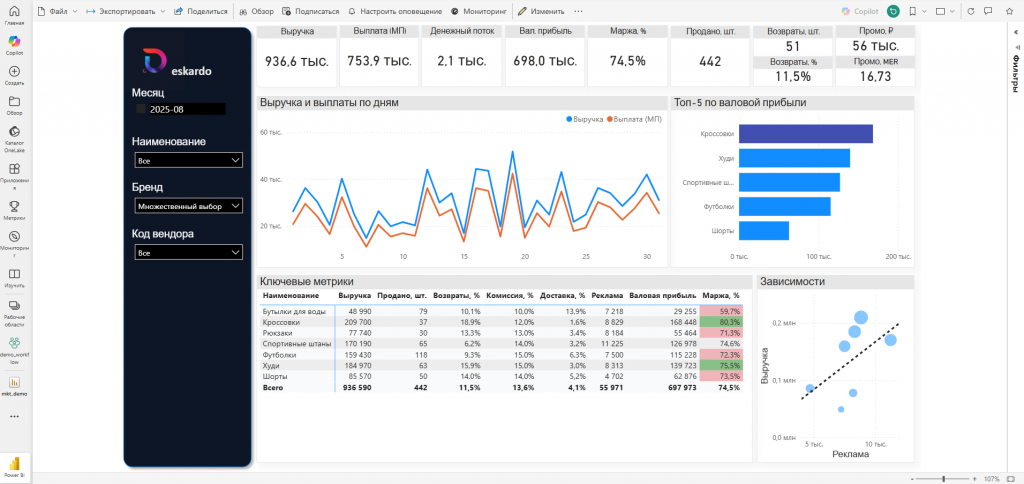The height and width of the screenshot is (484, 1024).
Task: Click the zoom slider at the bottom
Action: pos(942,478)
